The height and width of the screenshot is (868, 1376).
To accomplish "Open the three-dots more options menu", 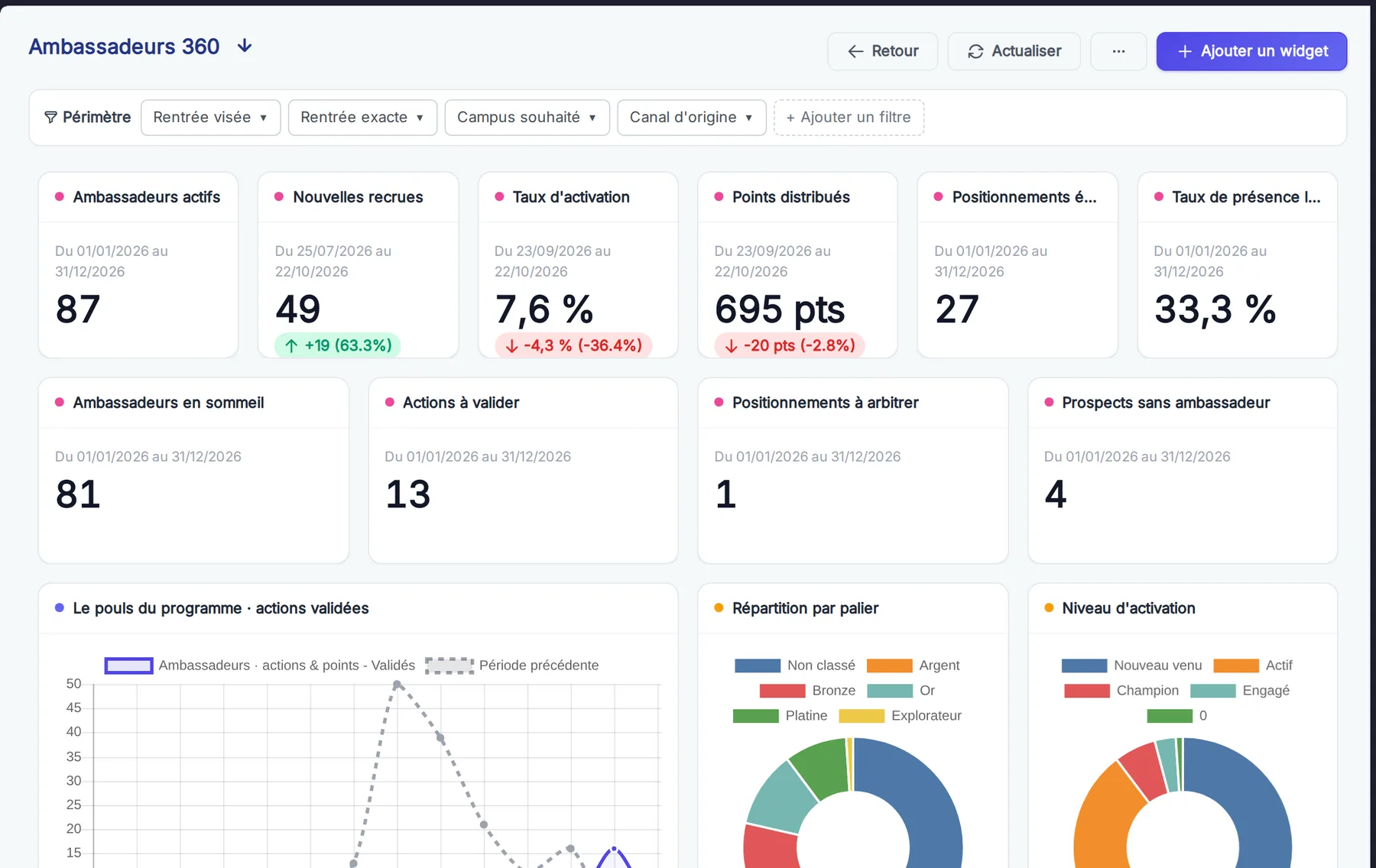I will 1118,51.
